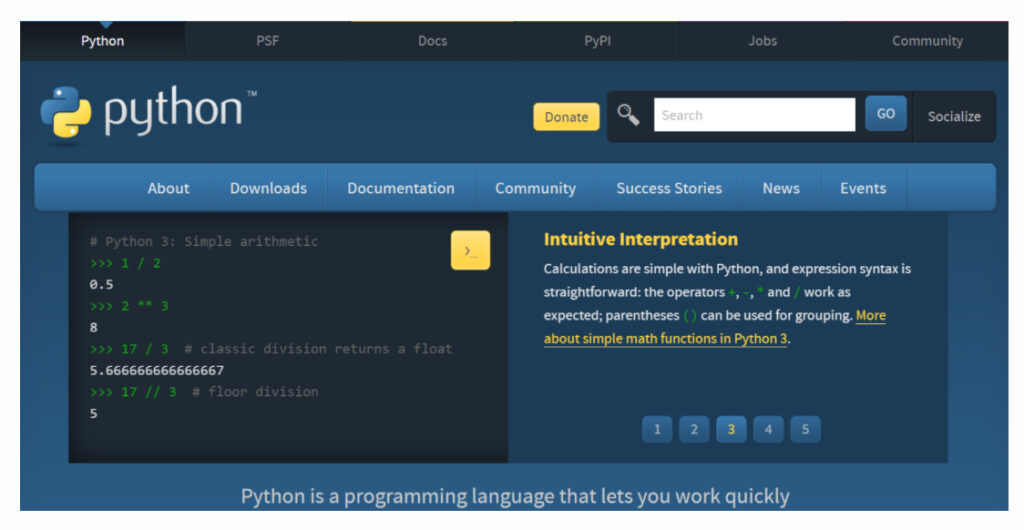Select carousel slide 4
Screen dimensions: 1024x530
[x=768, y=429]
